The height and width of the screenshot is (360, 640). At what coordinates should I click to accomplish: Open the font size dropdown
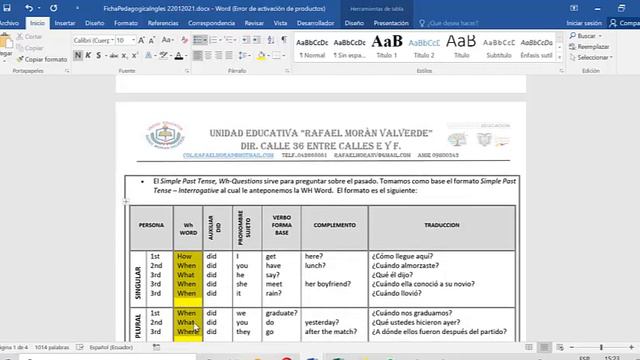[x=133, y=40]
